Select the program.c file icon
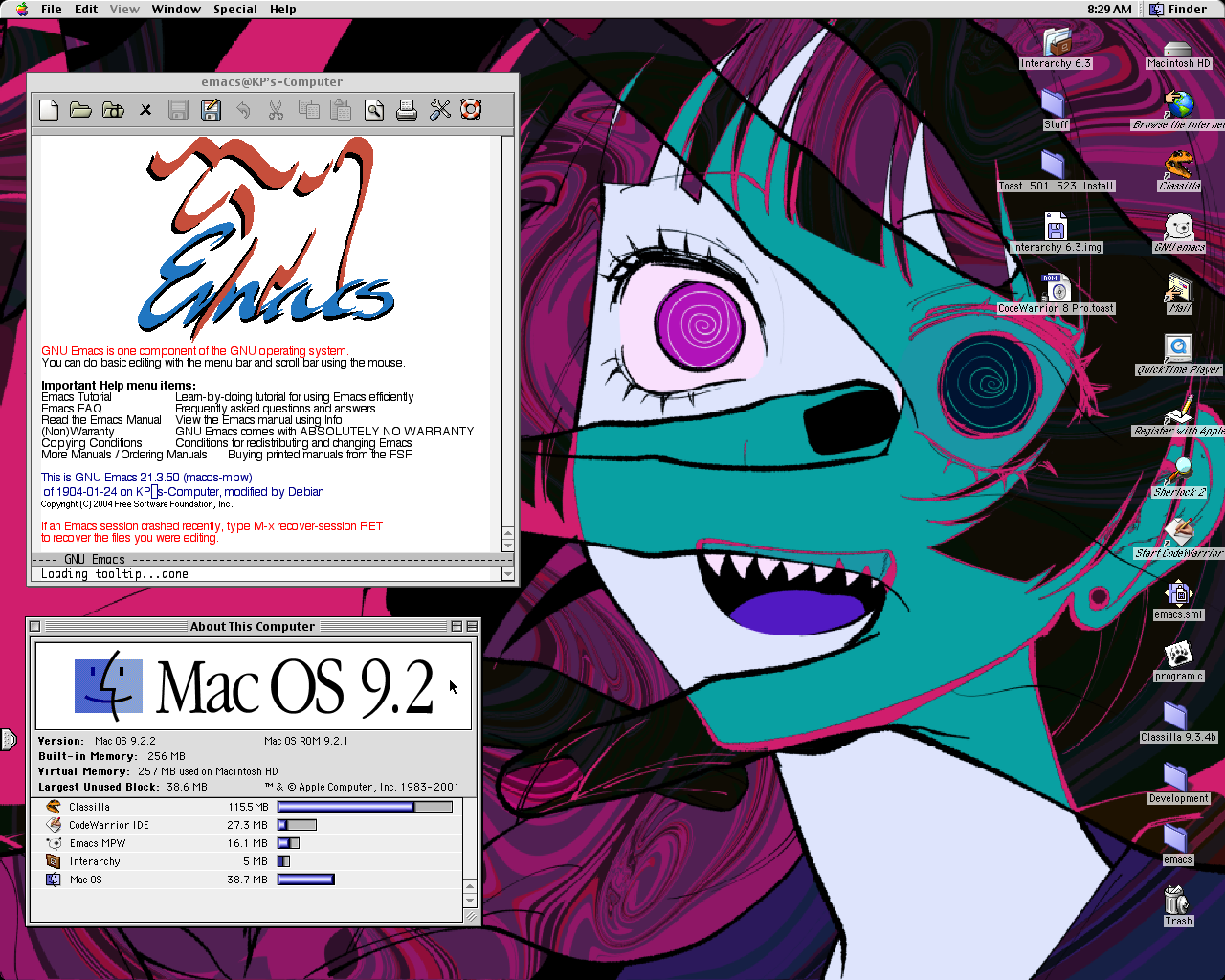This screenshot has height=980, width=1225. (1179, 655)
